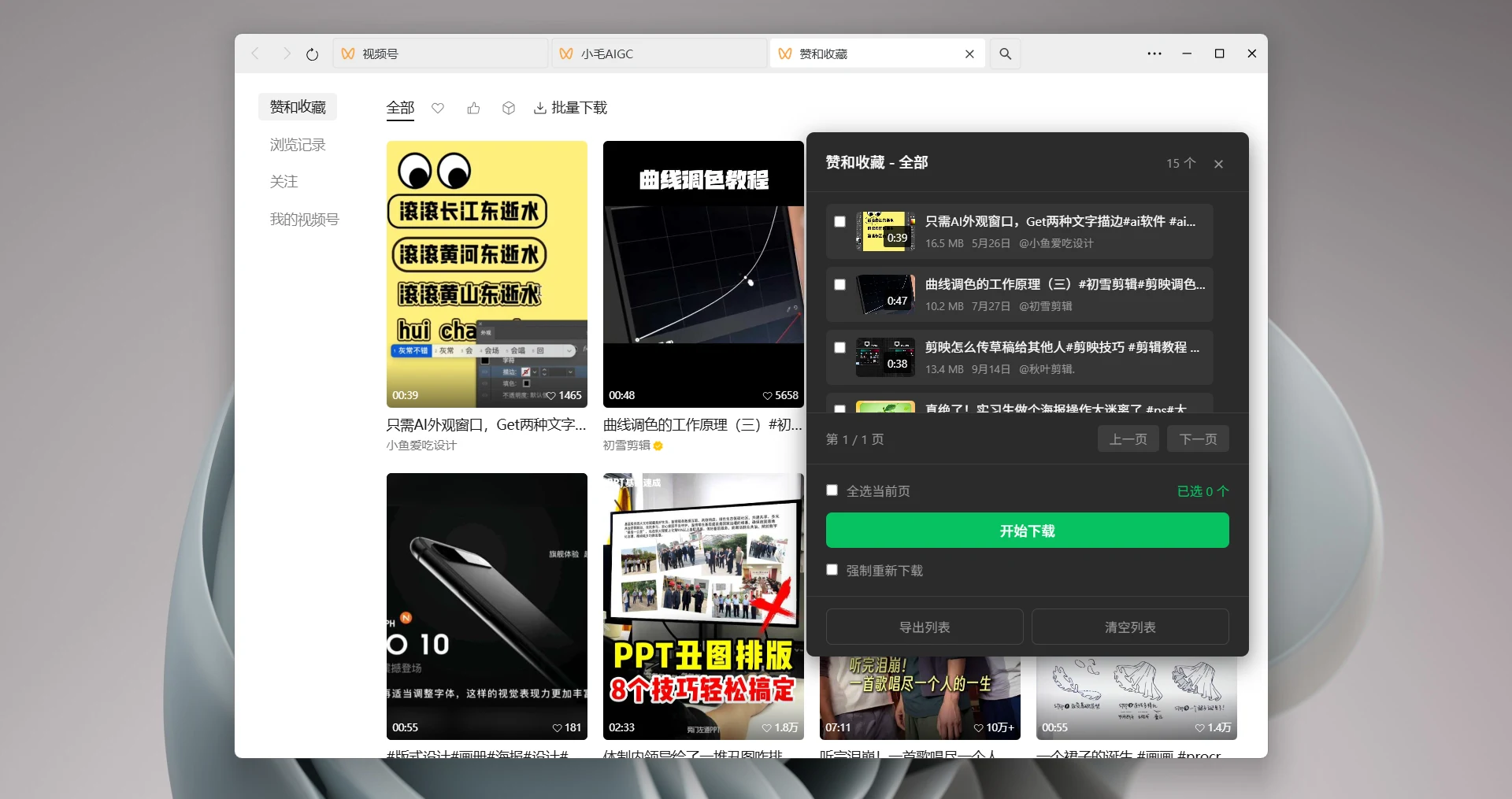The width and height of the screenshot is (1512, 799).
Task: Click the 第 1 / 1 页 page indicator
Action: click(x=854, y=439)
